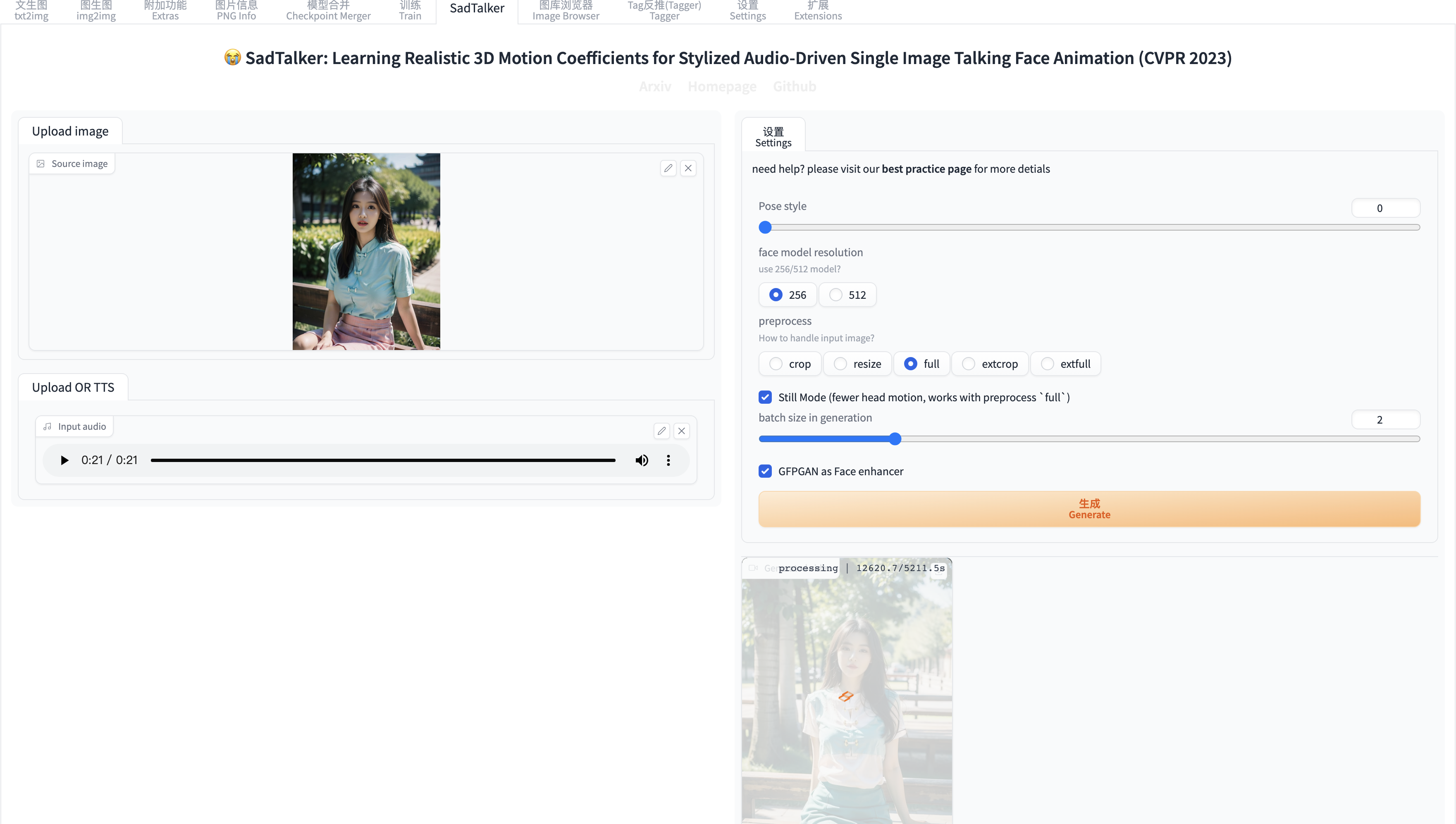Screen dimensions: 1456x824
Task: Switch to the txt2img tab
Action: 31,11
